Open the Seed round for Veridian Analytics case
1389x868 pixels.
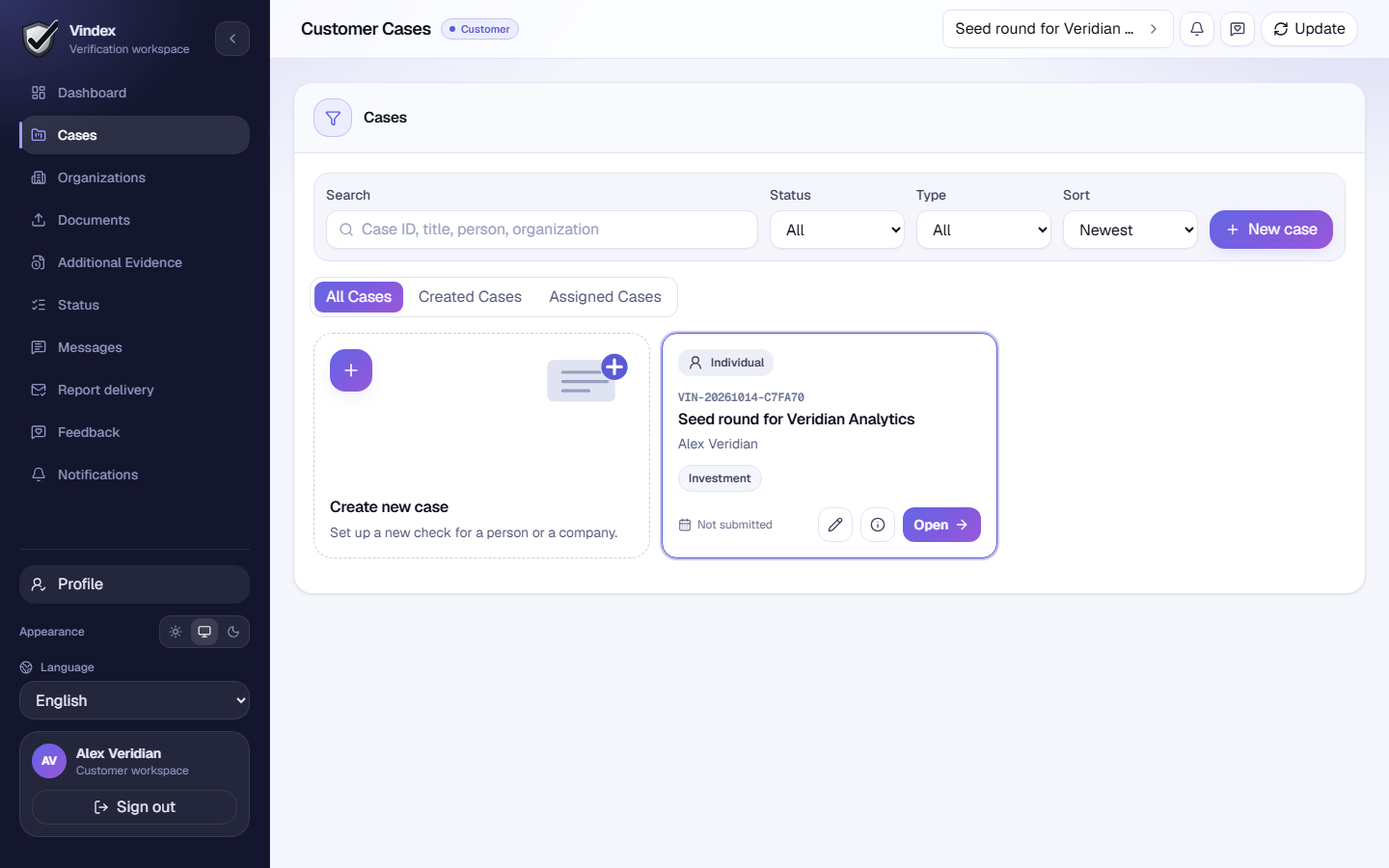coord(941,525)
